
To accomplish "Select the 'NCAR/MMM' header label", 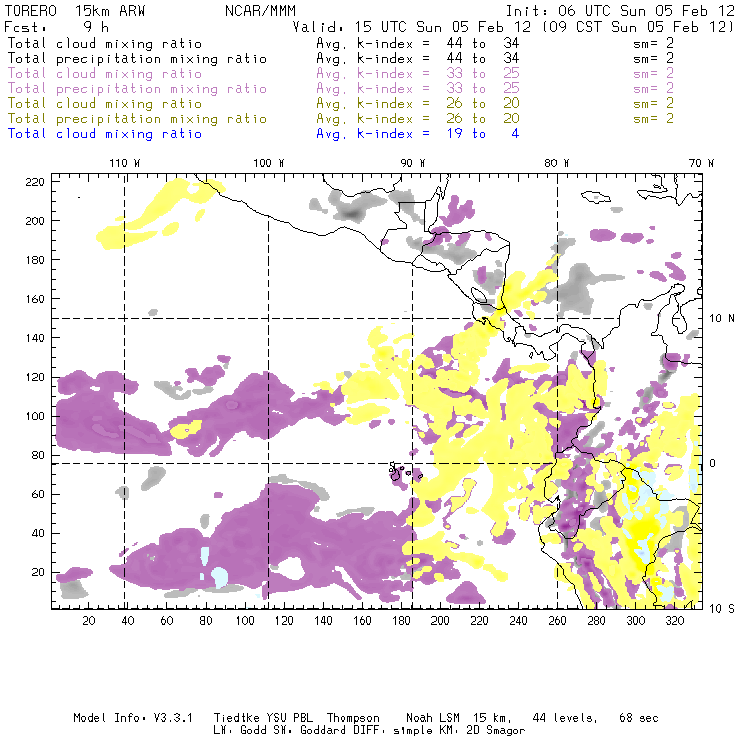I will pos(260,11).
